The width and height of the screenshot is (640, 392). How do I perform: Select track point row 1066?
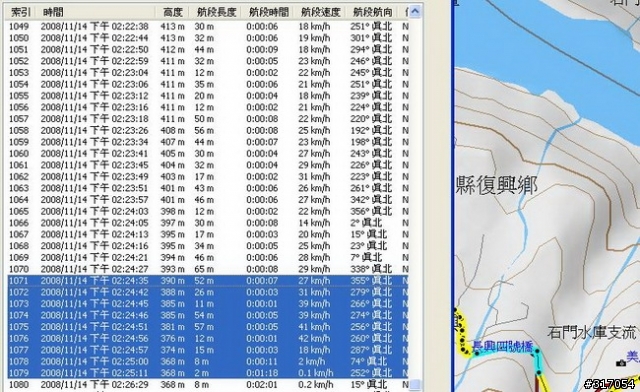pyautogui.click(x=208, y=223)
